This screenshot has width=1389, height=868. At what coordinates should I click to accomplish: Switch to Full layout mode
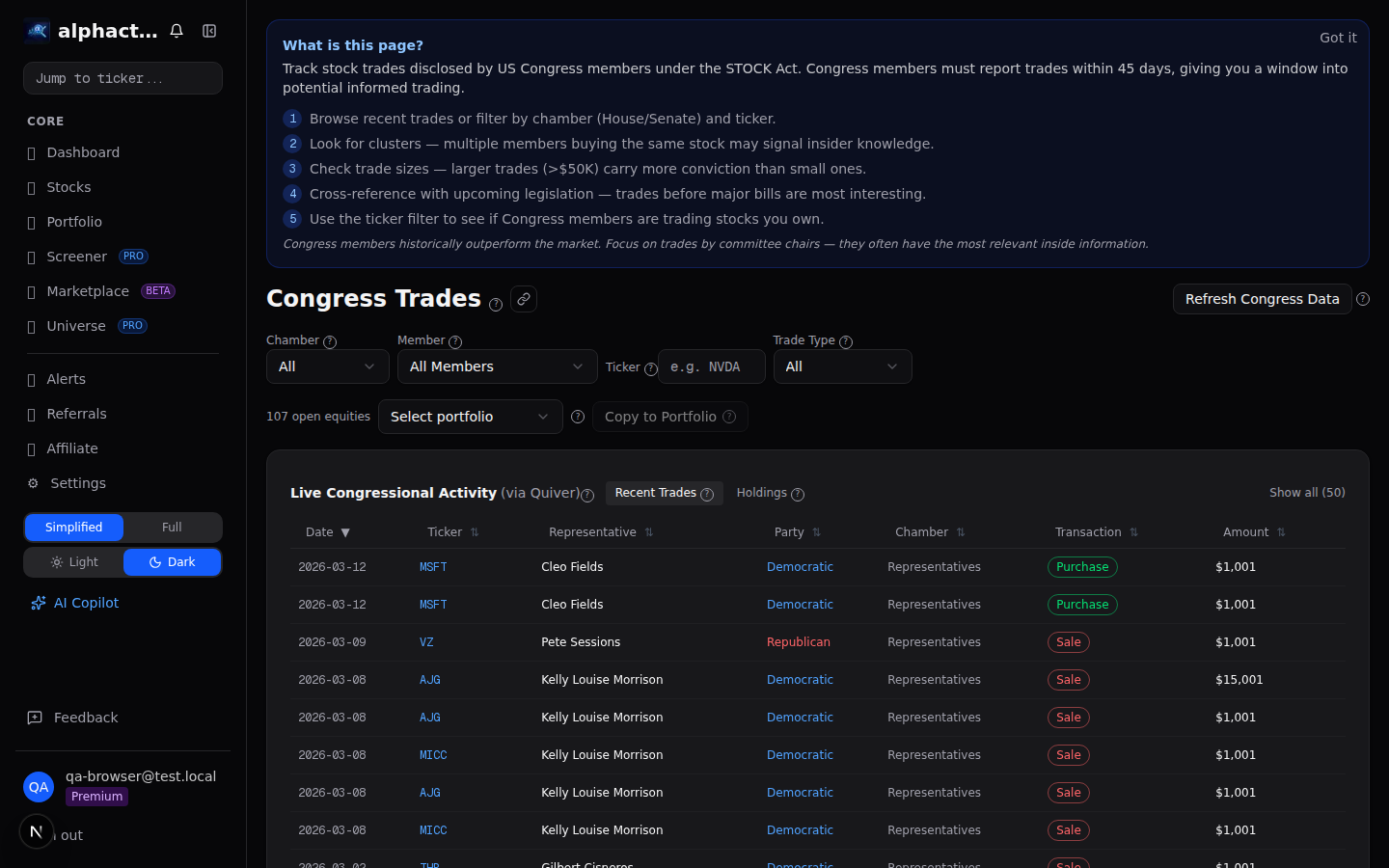pyautogui.click(x=172, y=528)
